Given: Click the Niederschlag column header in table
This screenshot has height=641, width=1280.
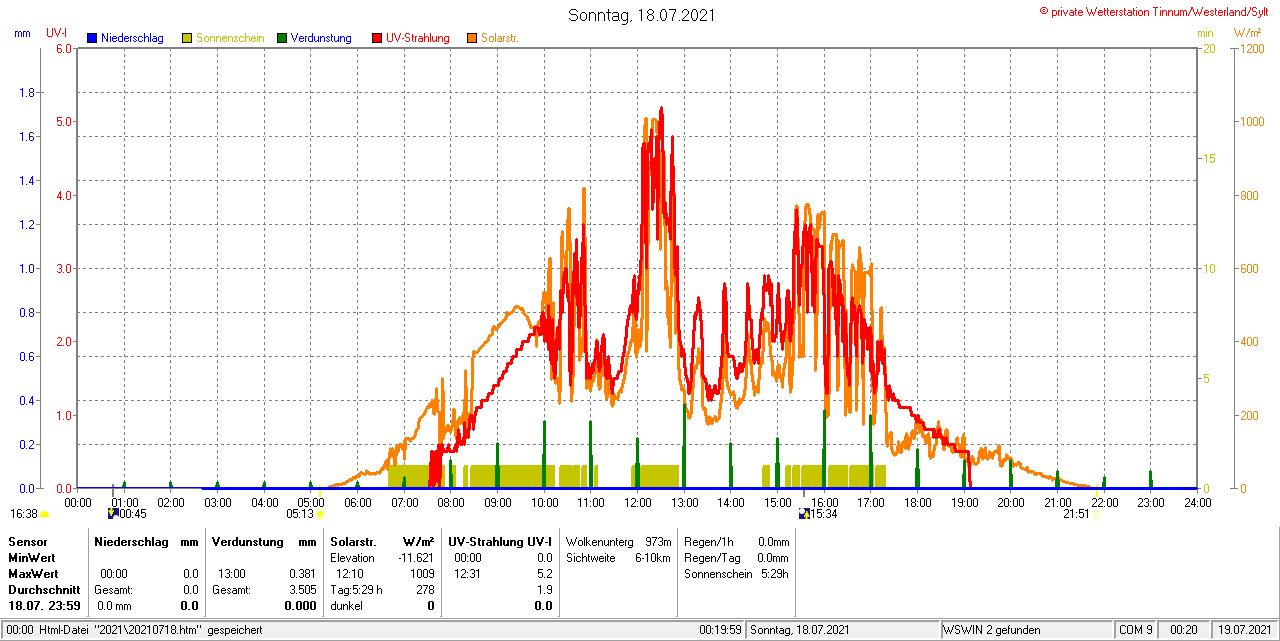Looking at the screenshot, I should pos(131,541).
